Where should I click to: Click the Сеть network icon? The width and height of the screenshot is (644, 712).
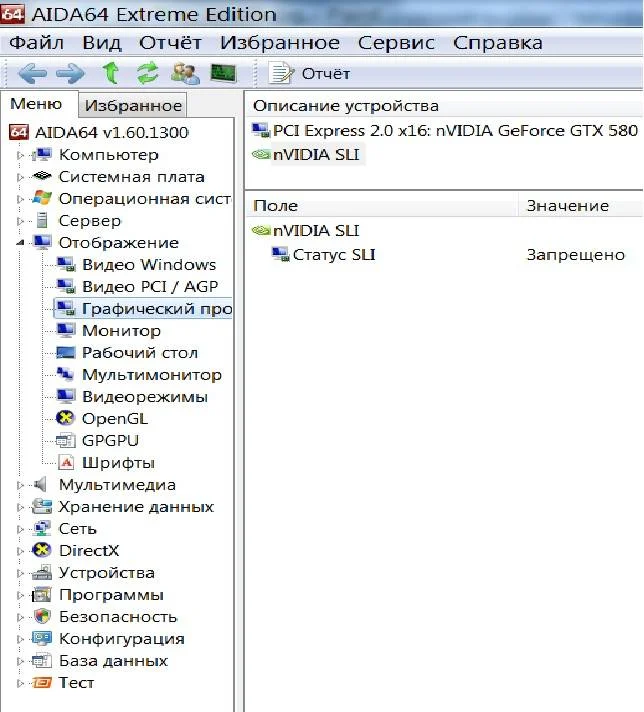tap(42, 528)
